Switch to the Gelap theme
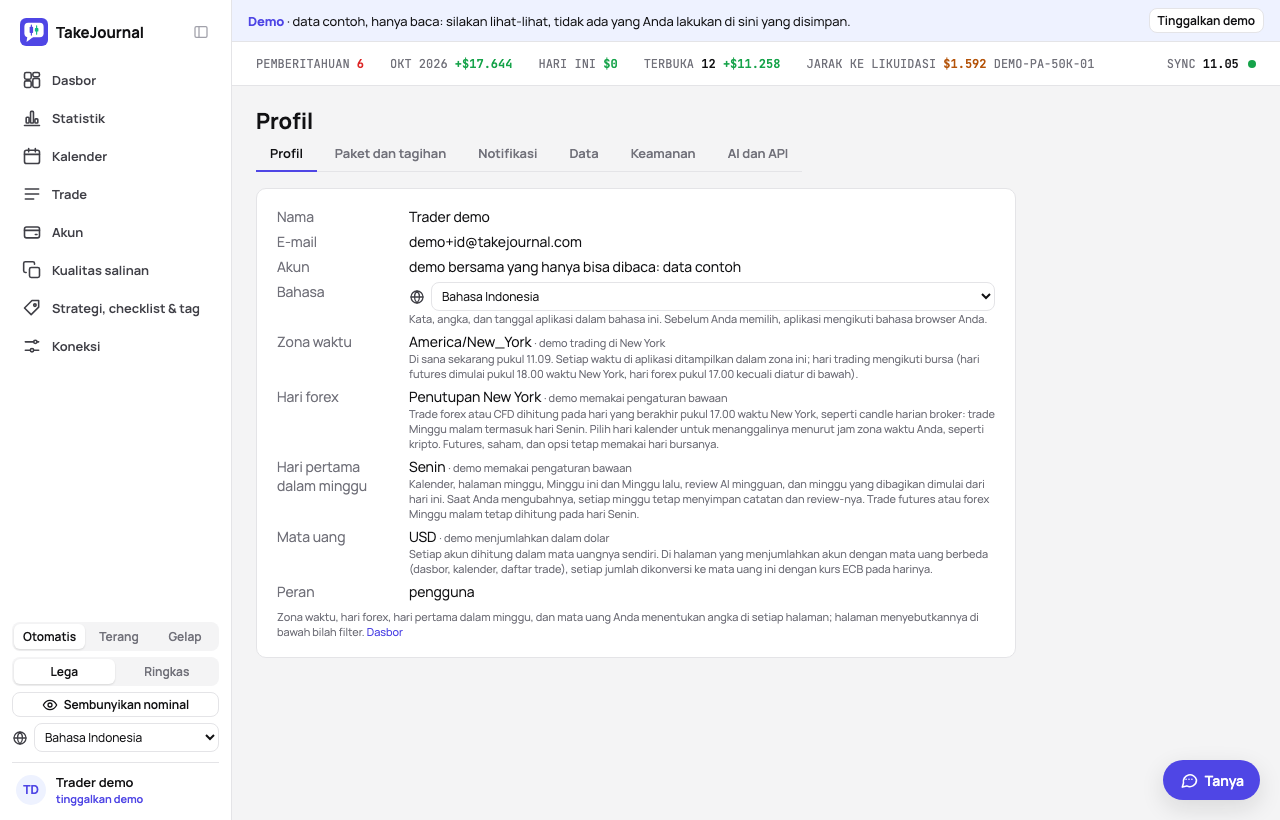The height and width of the screenshot is (820, 1280). point(185,637)
